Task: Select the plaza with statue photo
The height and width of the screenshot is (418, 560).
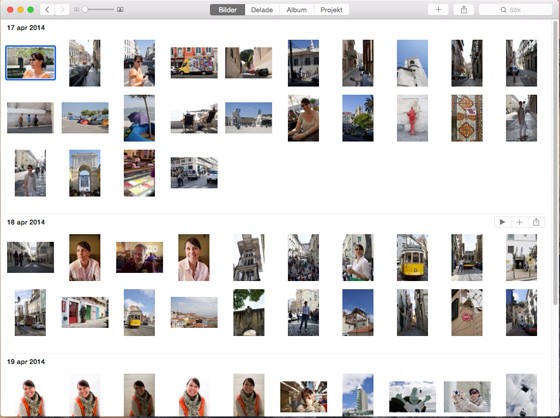Action: pos(249,118)
